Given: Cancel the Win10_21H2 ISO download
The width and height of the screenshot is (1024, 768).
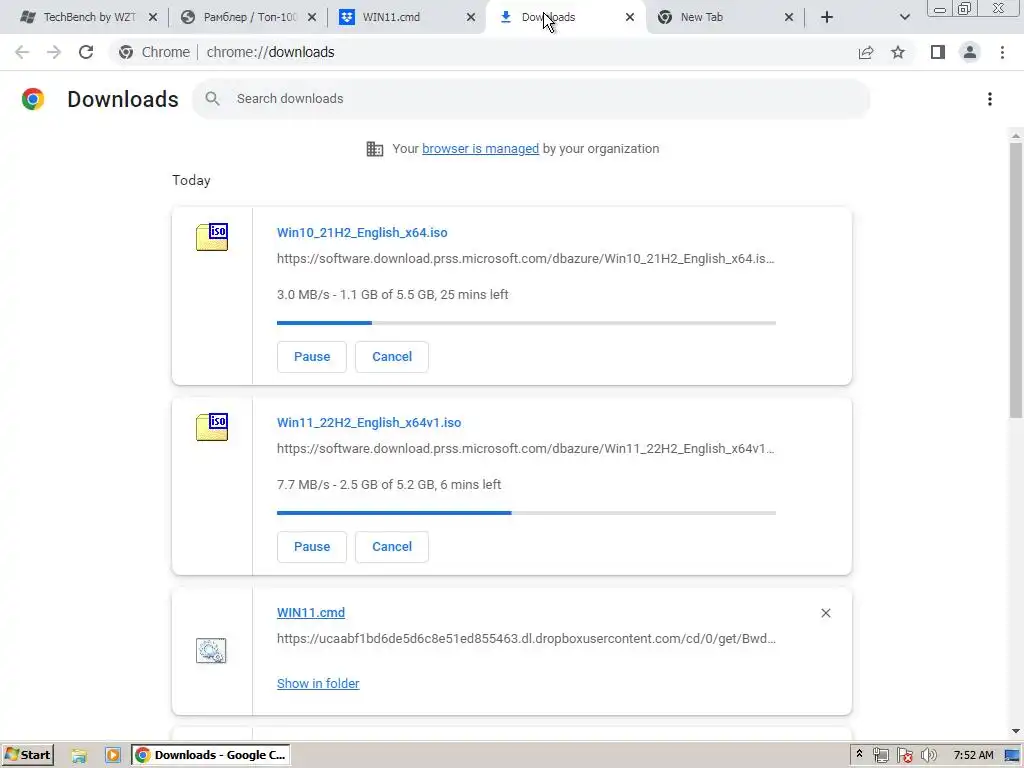Looking at the screenshot, I should pyautogui.click(x=392, y=357).
